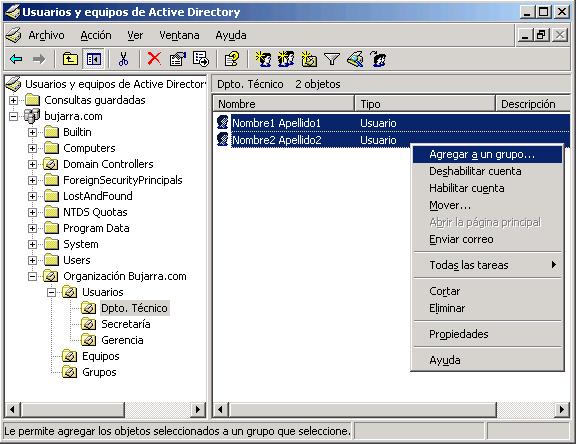577x444 pixels.
Task: Click the funnel filter options icon
Action: tap(332, 59)
